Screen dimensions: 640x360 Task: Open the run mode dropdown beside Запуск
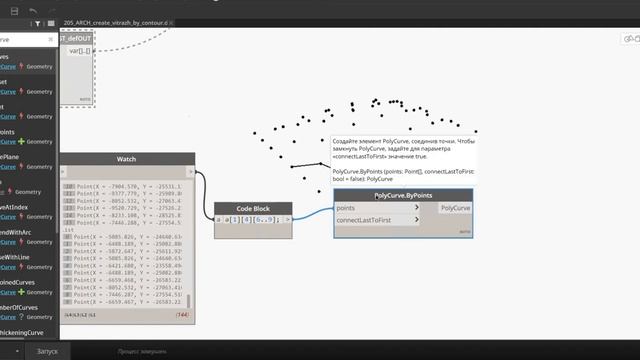pyautogui.click(x=17, y=351)
